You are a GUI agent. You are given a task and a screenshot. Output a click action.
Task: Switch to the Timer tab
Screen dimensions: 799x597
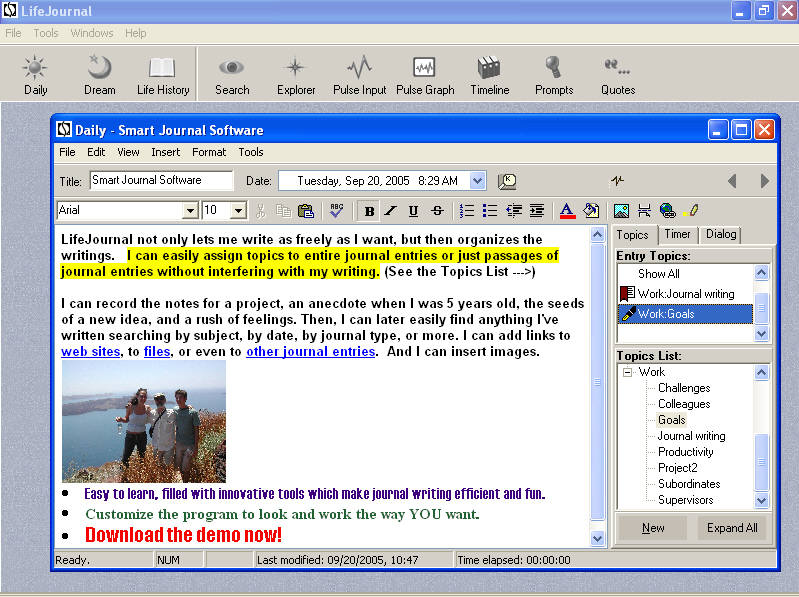677,234
